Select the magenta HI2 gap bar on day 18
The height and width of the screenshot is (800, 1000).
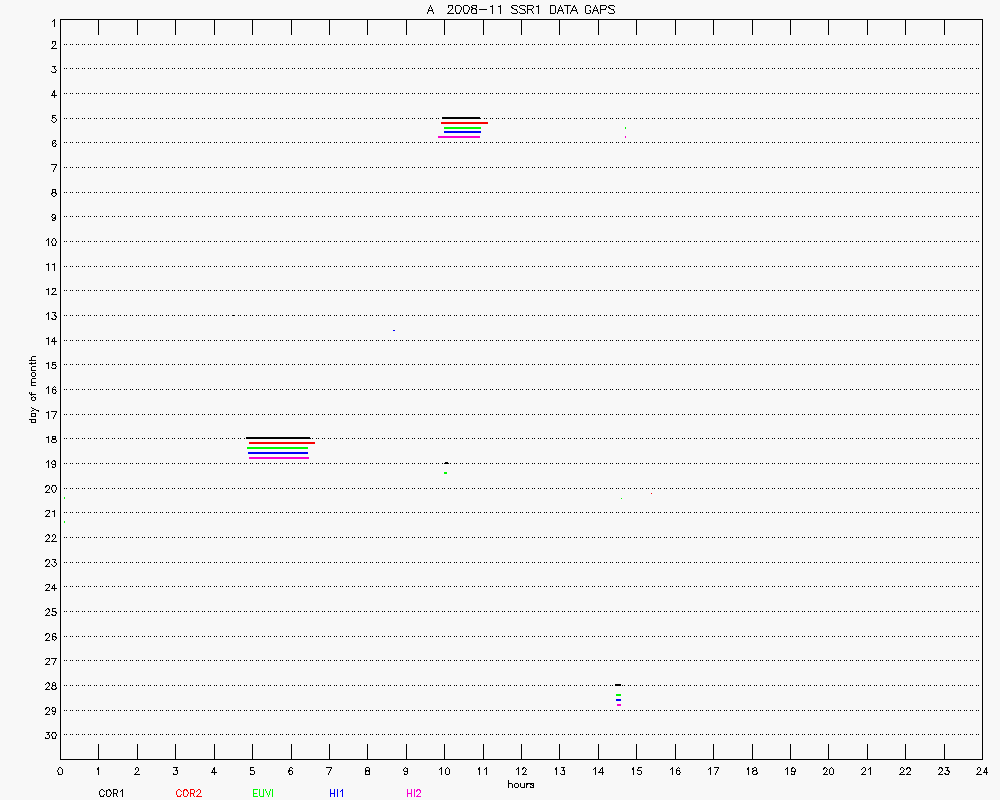pyautogui.click(x=278, y=458)
